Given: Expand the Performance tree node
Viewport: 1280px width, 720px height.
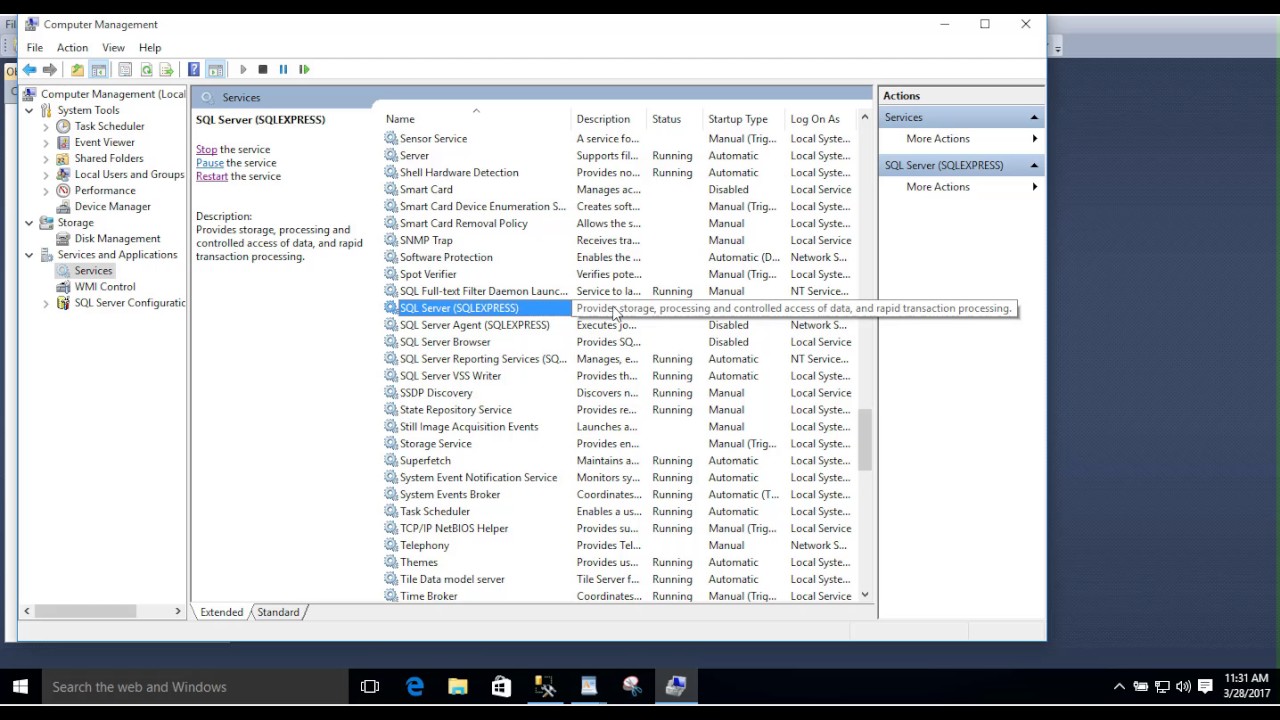Looking at the screenshot, I should [x=46, y=190].
